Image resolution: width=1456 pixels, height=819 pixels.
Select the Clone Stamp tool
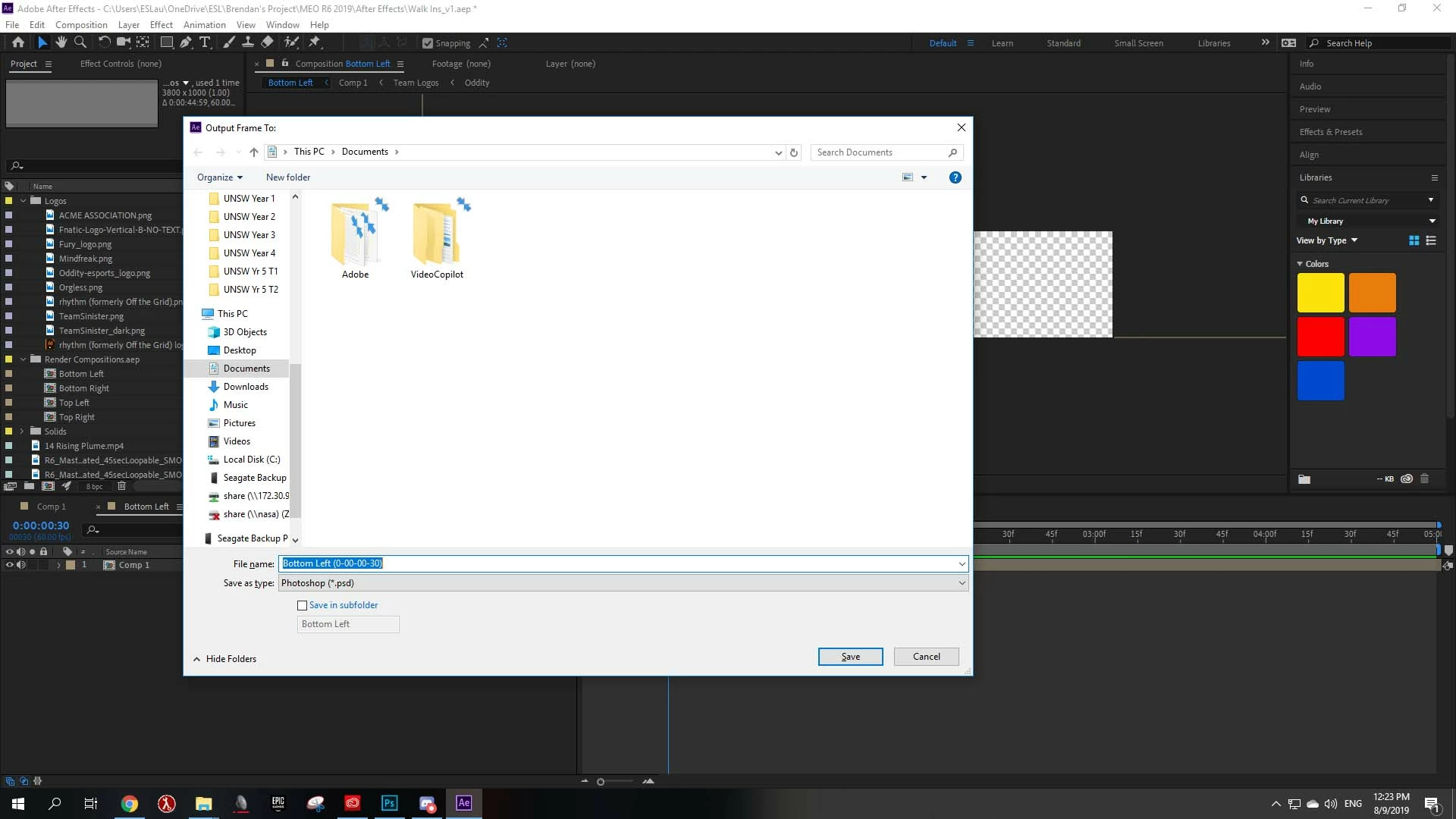pyautogui.click(x=247, y=42)
